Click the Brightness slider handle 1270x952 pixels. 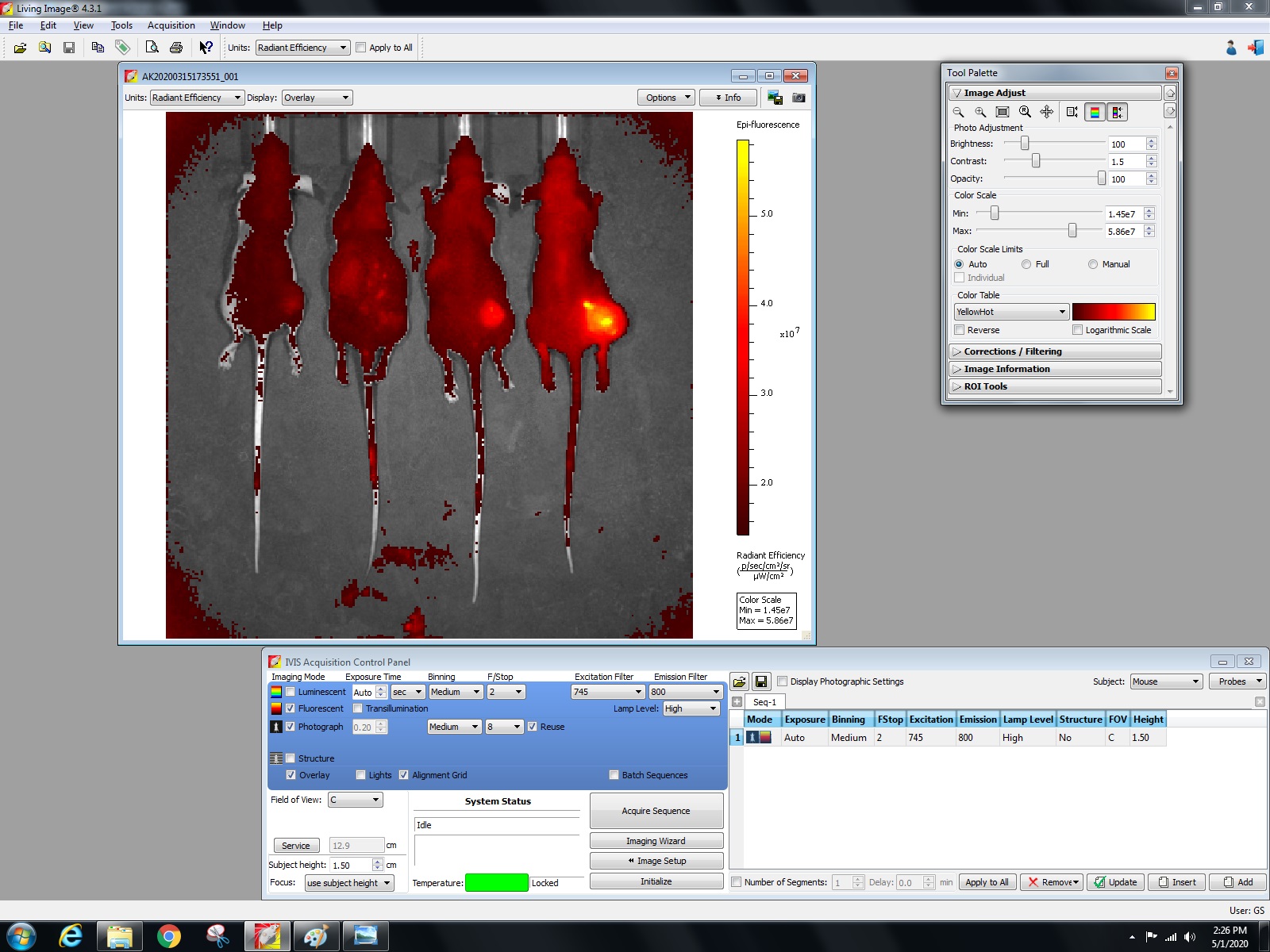(1025, 144)
